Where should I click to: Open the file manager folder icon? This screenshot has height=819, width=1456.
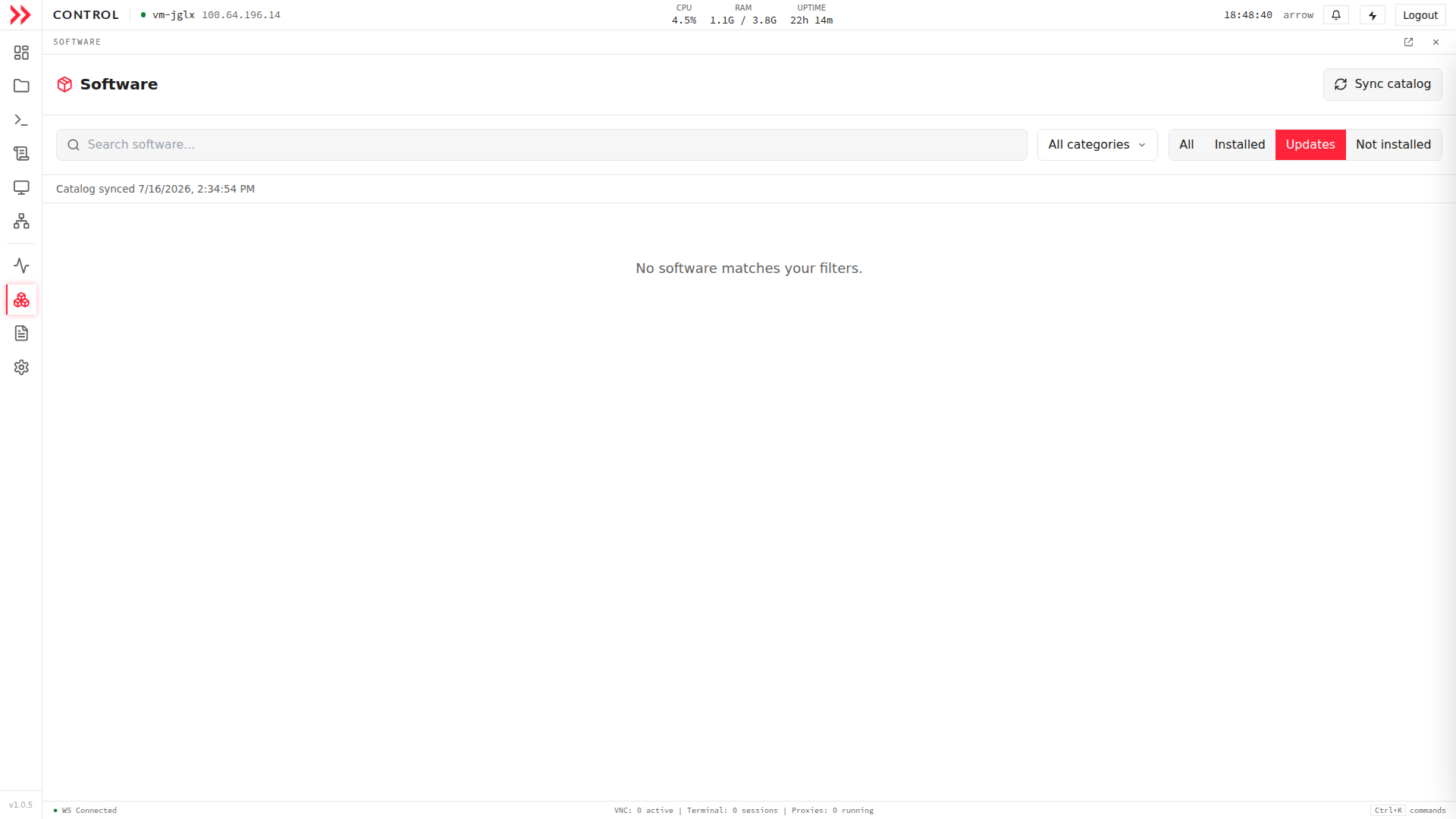pos(21,86)
